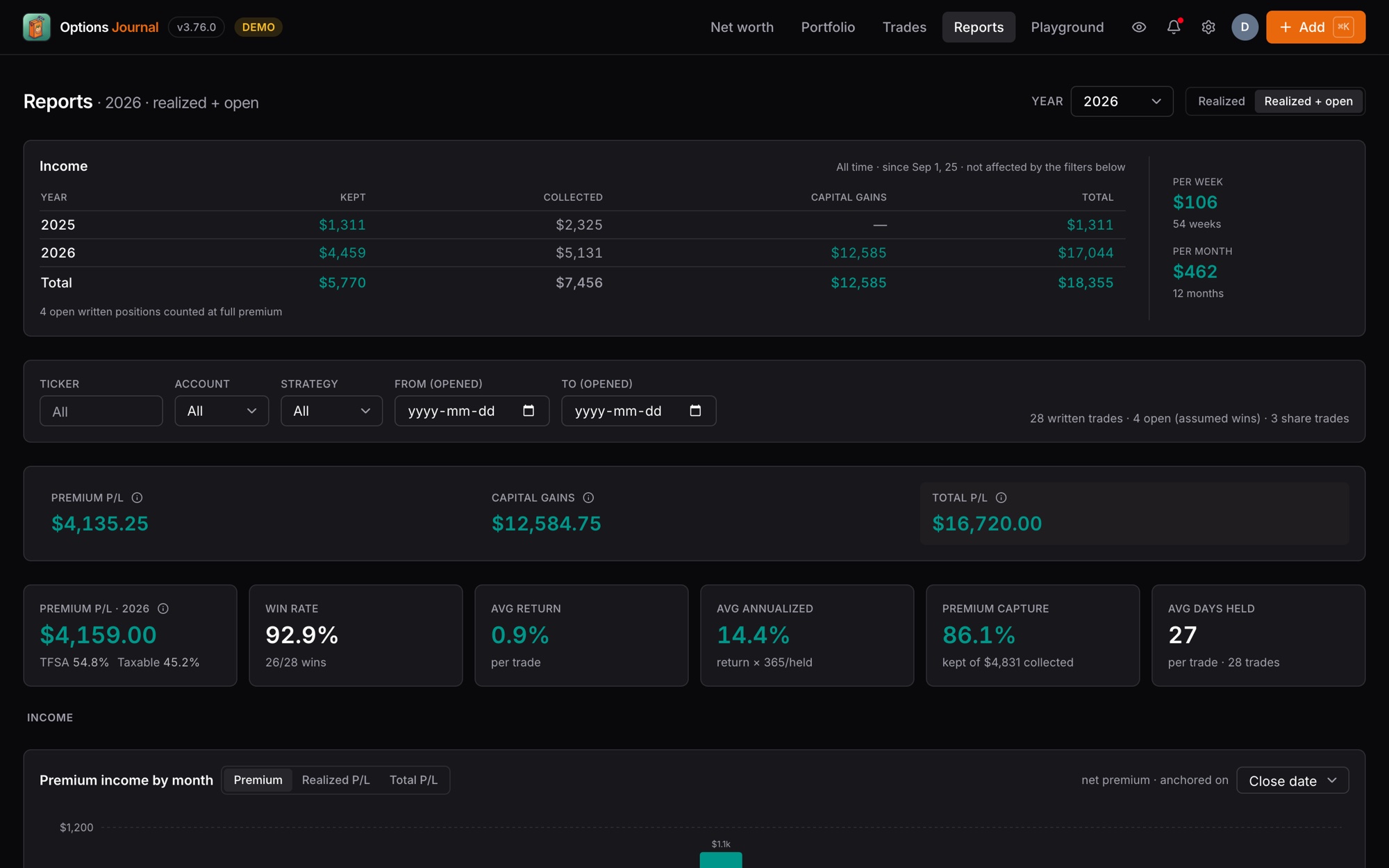This screenshot has height=868, width=1389.
Task: Go to the Portfolio tab
Action: pyautogui.click(x=828, y=27)
